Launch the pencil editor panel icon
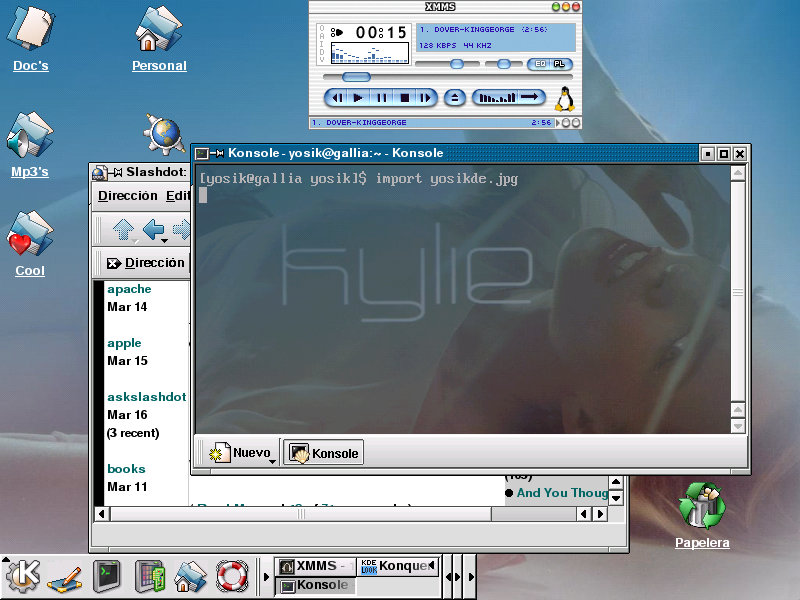Screen dimensions: 800x600 pyautogui.click(x=64, y=578)
